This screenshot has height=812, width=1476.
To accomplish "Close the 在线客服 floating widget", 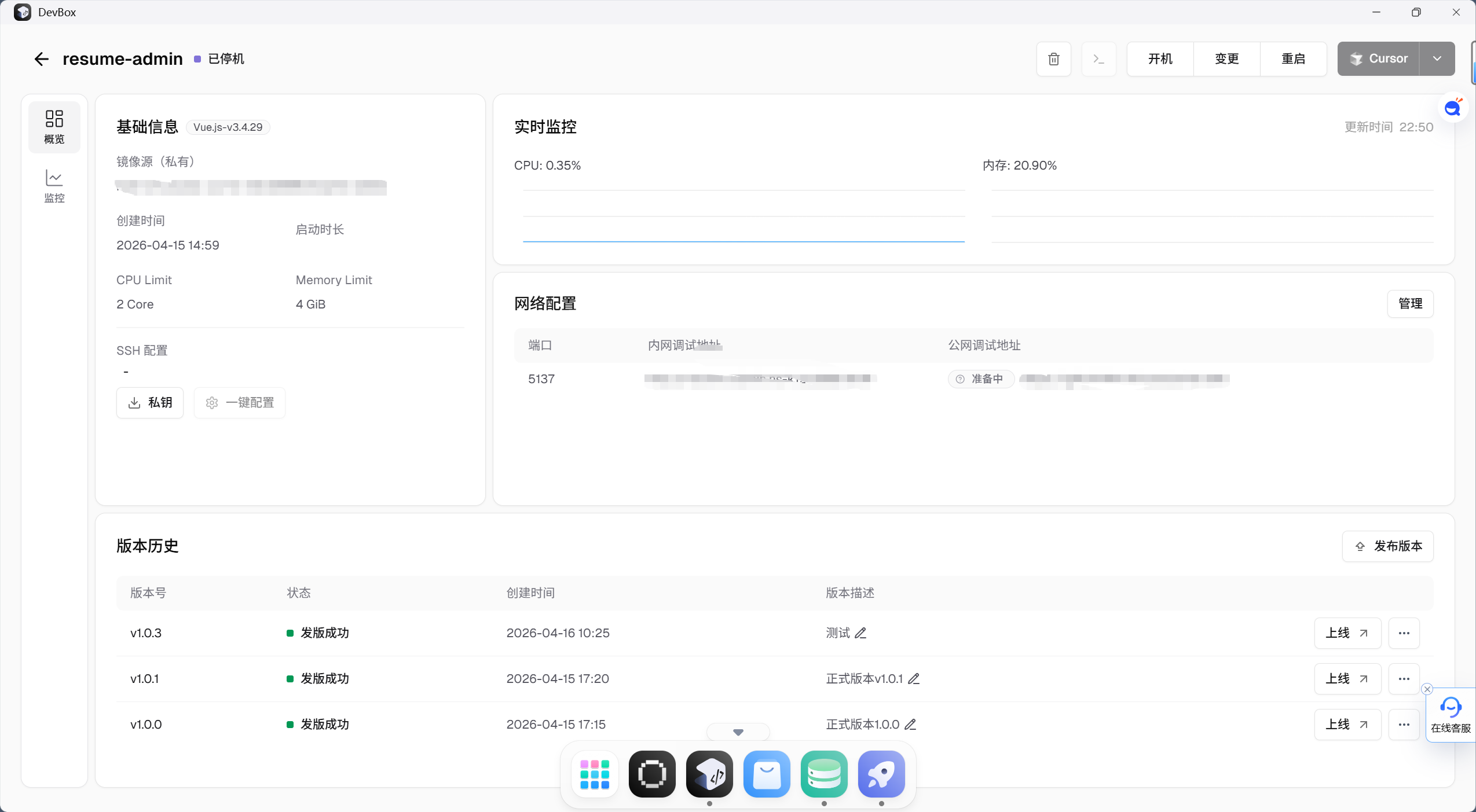I will [x=1427, y=689].
